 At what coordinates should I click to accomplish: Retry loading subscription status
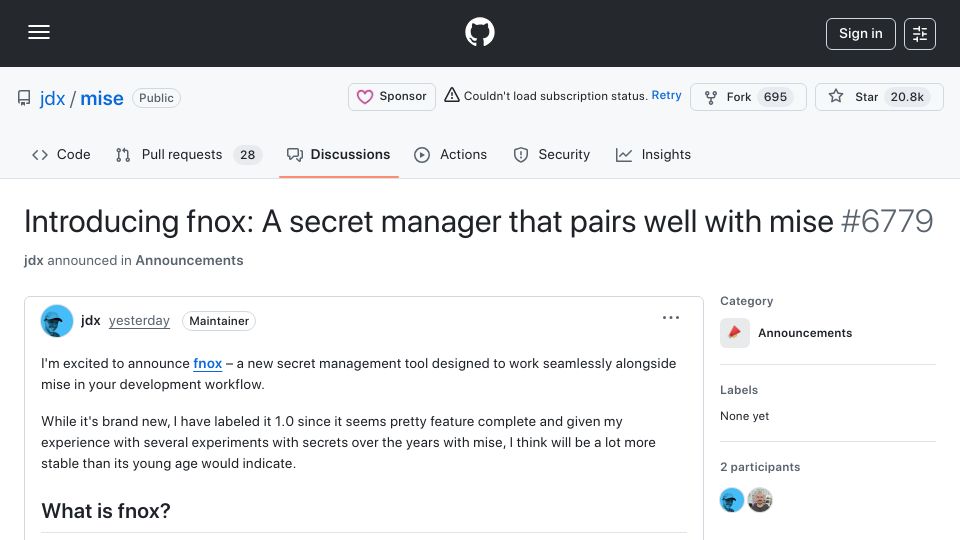[x=666, y=96]
